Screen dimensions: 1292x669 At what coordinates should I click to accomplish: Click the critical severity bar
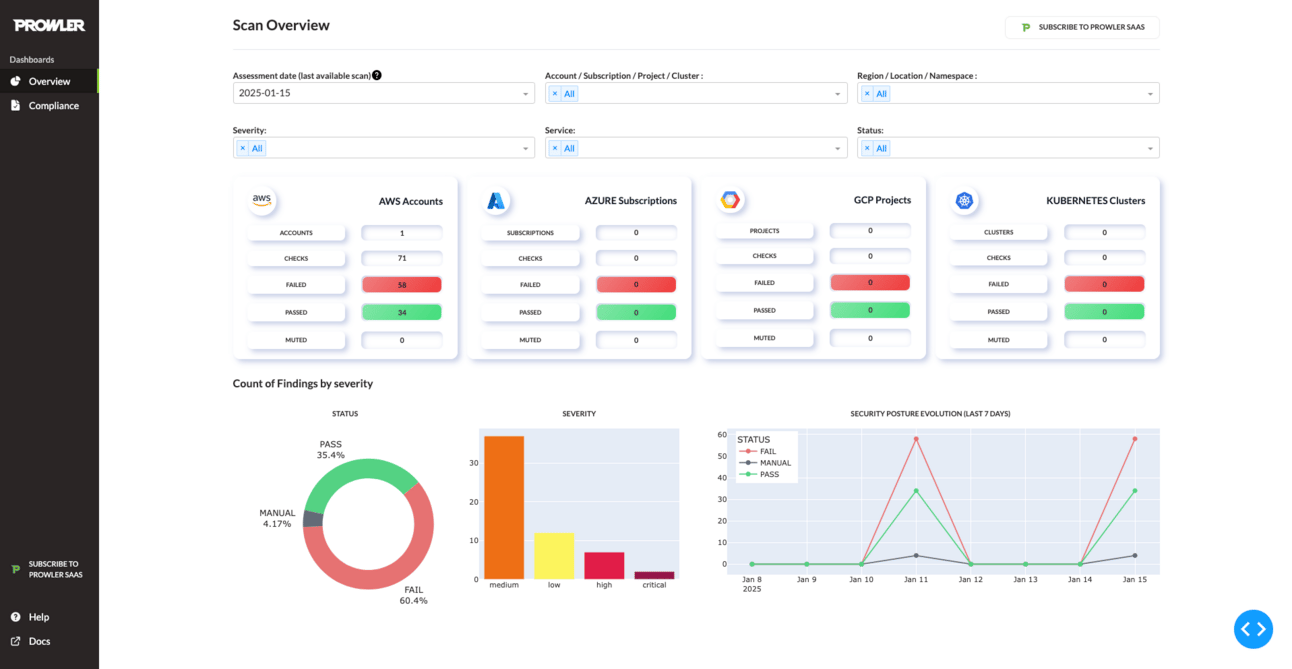(654, 575)
